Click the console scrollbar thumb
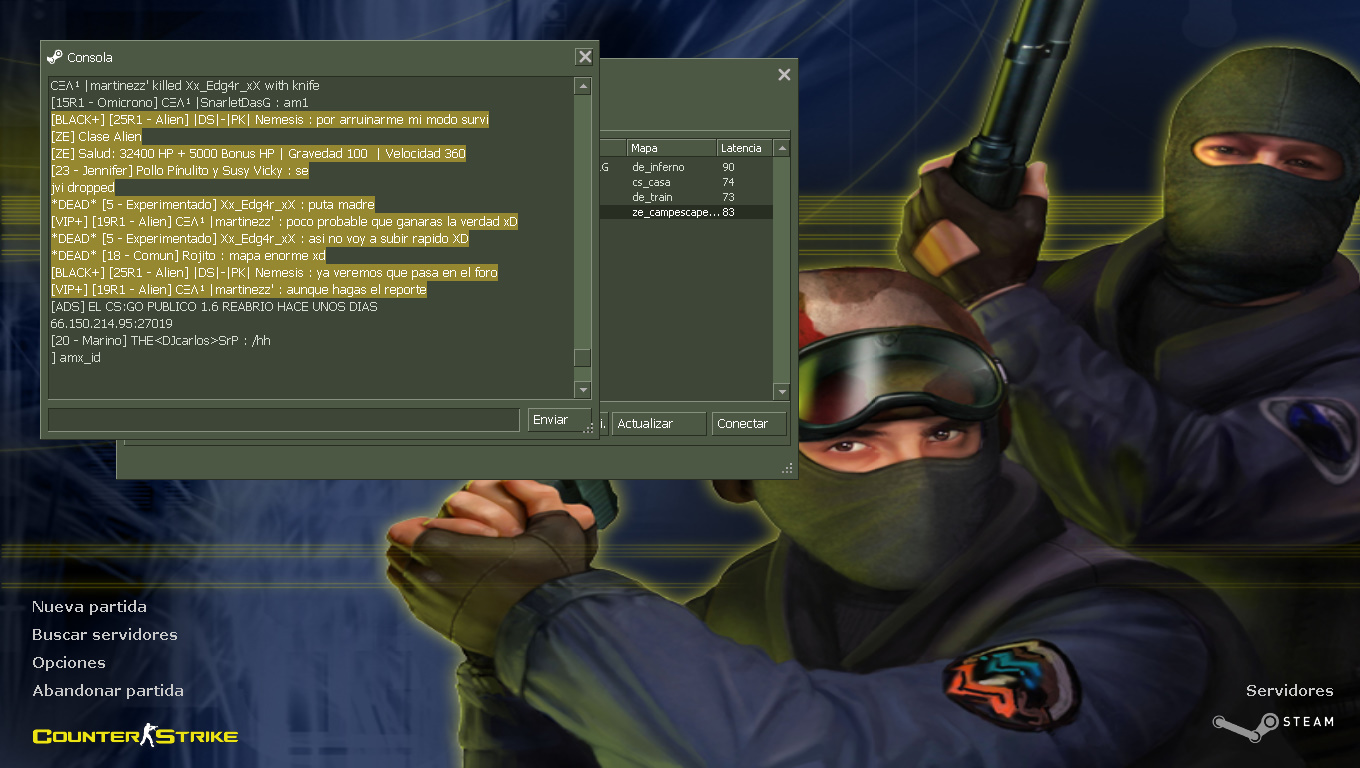The height and width of the screenshot is (768, 1360). pos(583,358)
